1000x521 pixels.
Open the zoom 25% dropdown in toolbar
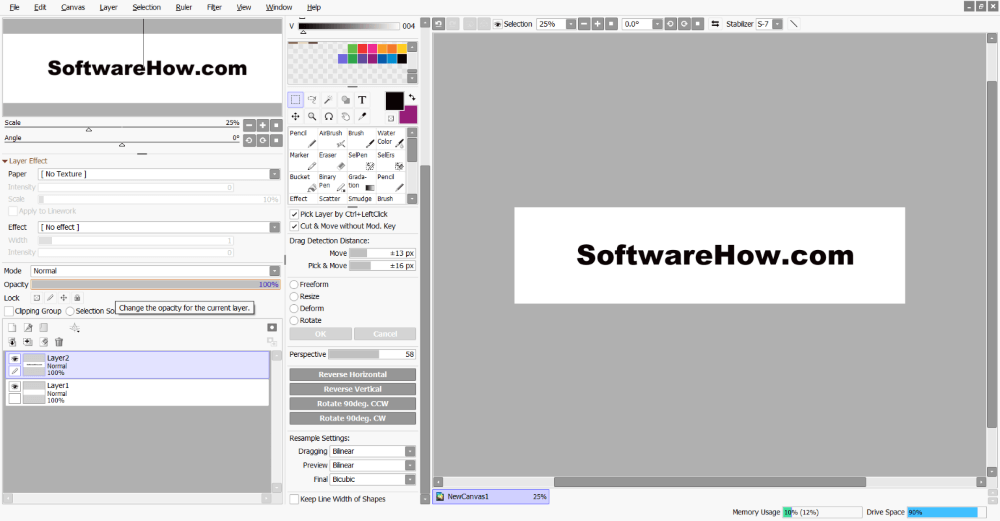[x=571, y=24]
